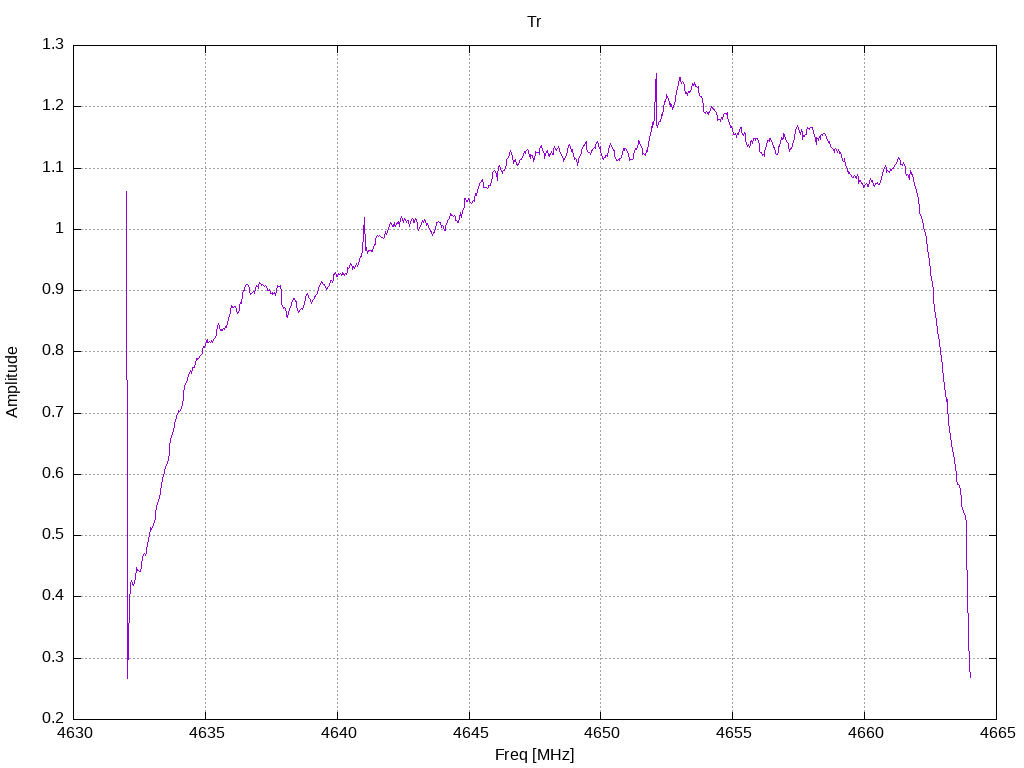Screen dimensions: 1024x768
Task: Click the x-axis tick label 4645
Action: [x=470, y=733]
